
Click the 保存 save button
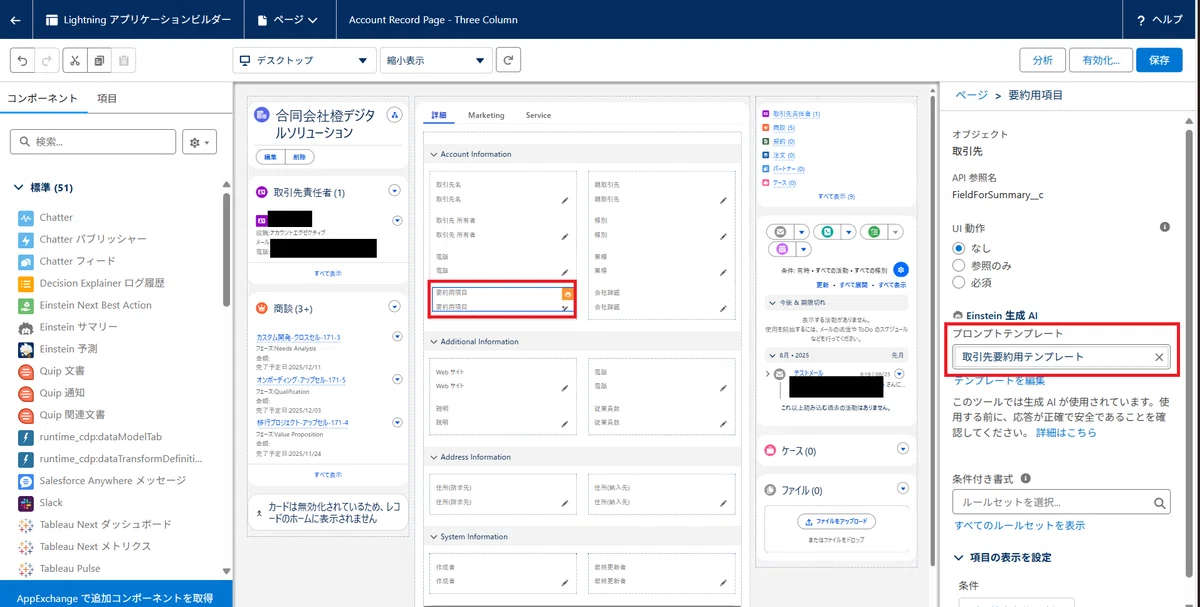click(1159, 60)
